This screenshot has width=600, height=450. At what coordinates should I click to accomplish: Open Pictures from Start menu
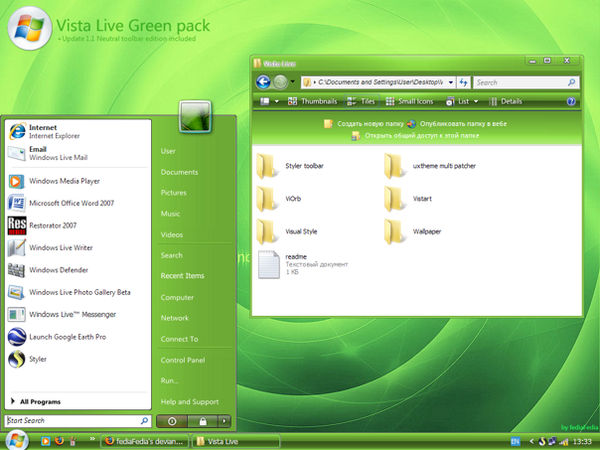tap(173, 193)
